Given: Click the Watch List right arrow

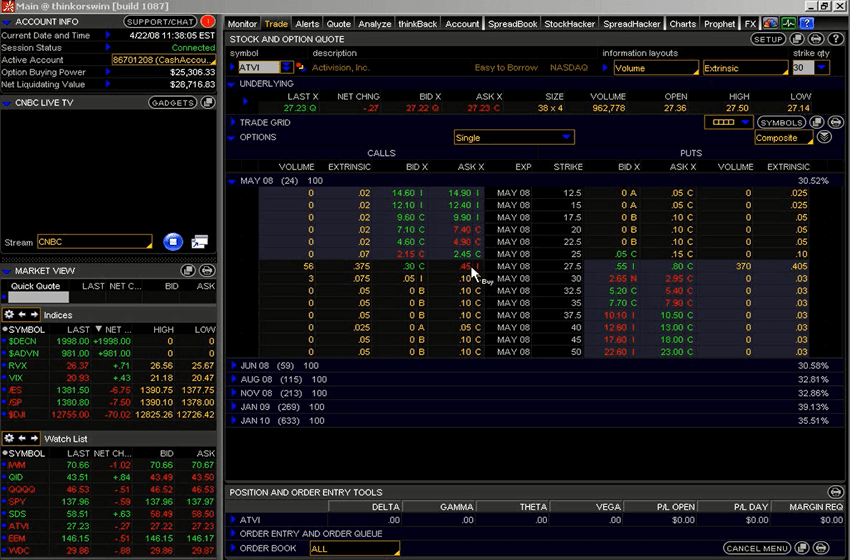Looking at the screenshot, I should click(34, 438).
